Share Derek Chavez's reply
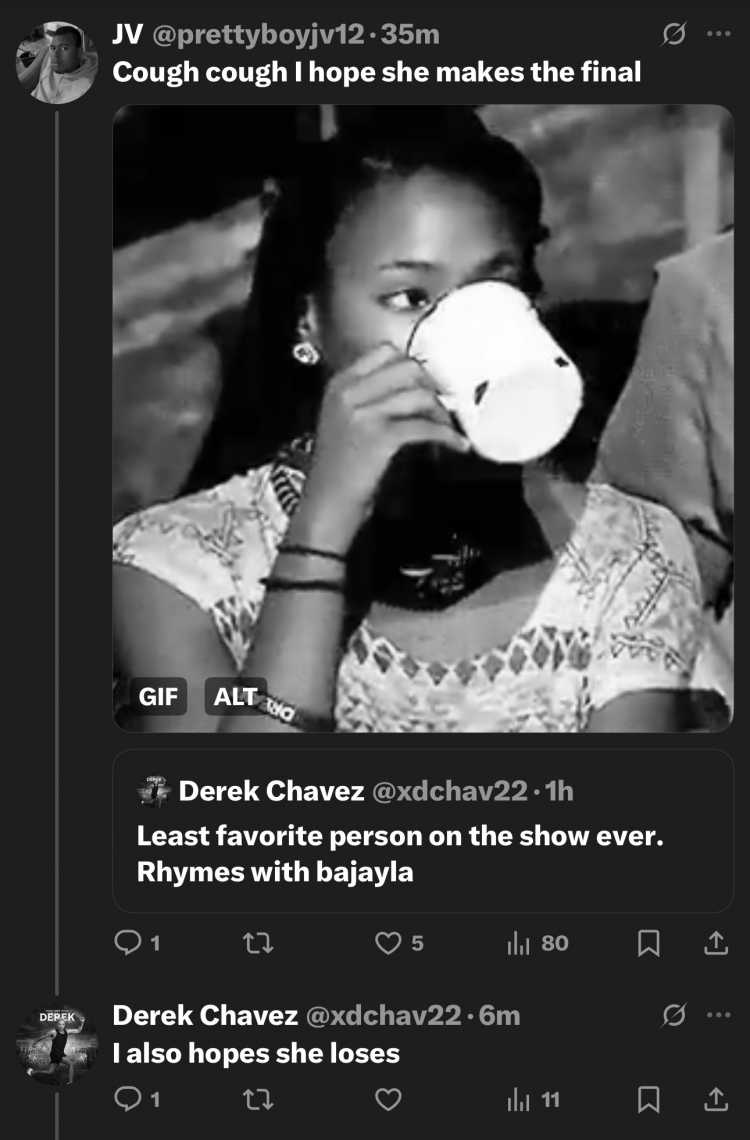 (x=716, y=1099)
